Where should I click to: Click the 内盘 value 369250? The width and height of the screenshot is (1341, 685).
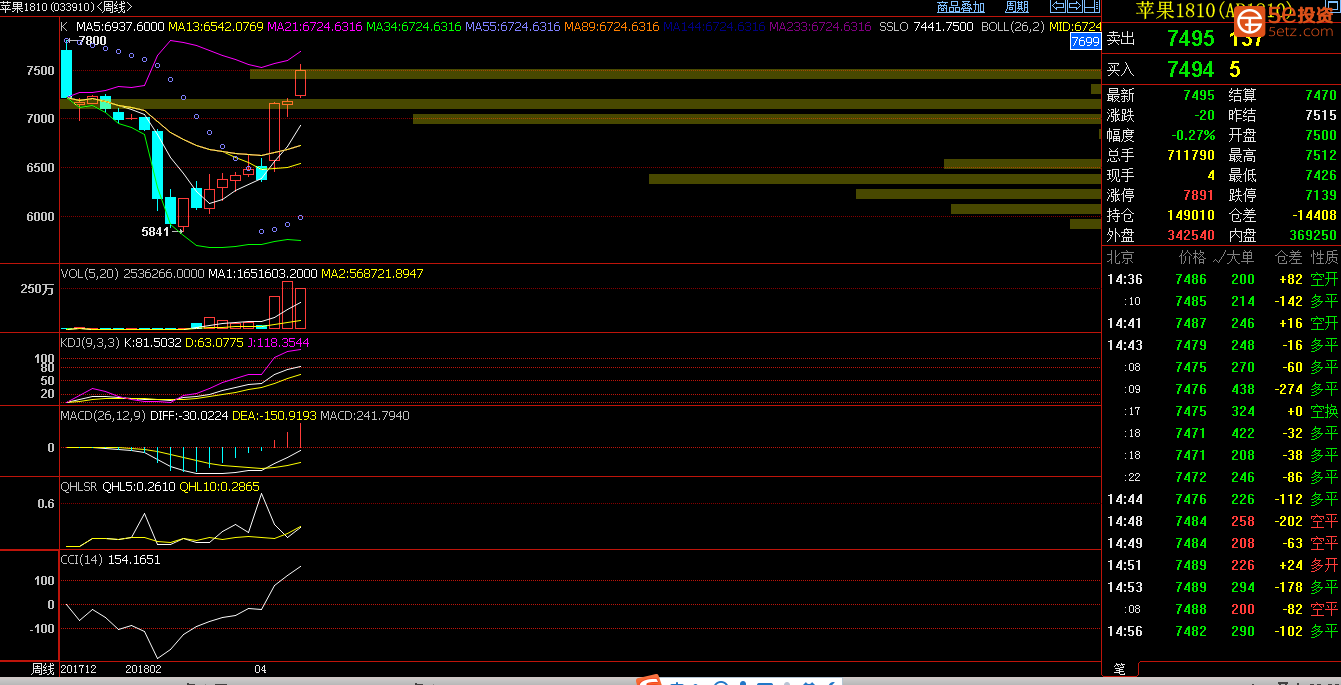tap(1313, 235)
